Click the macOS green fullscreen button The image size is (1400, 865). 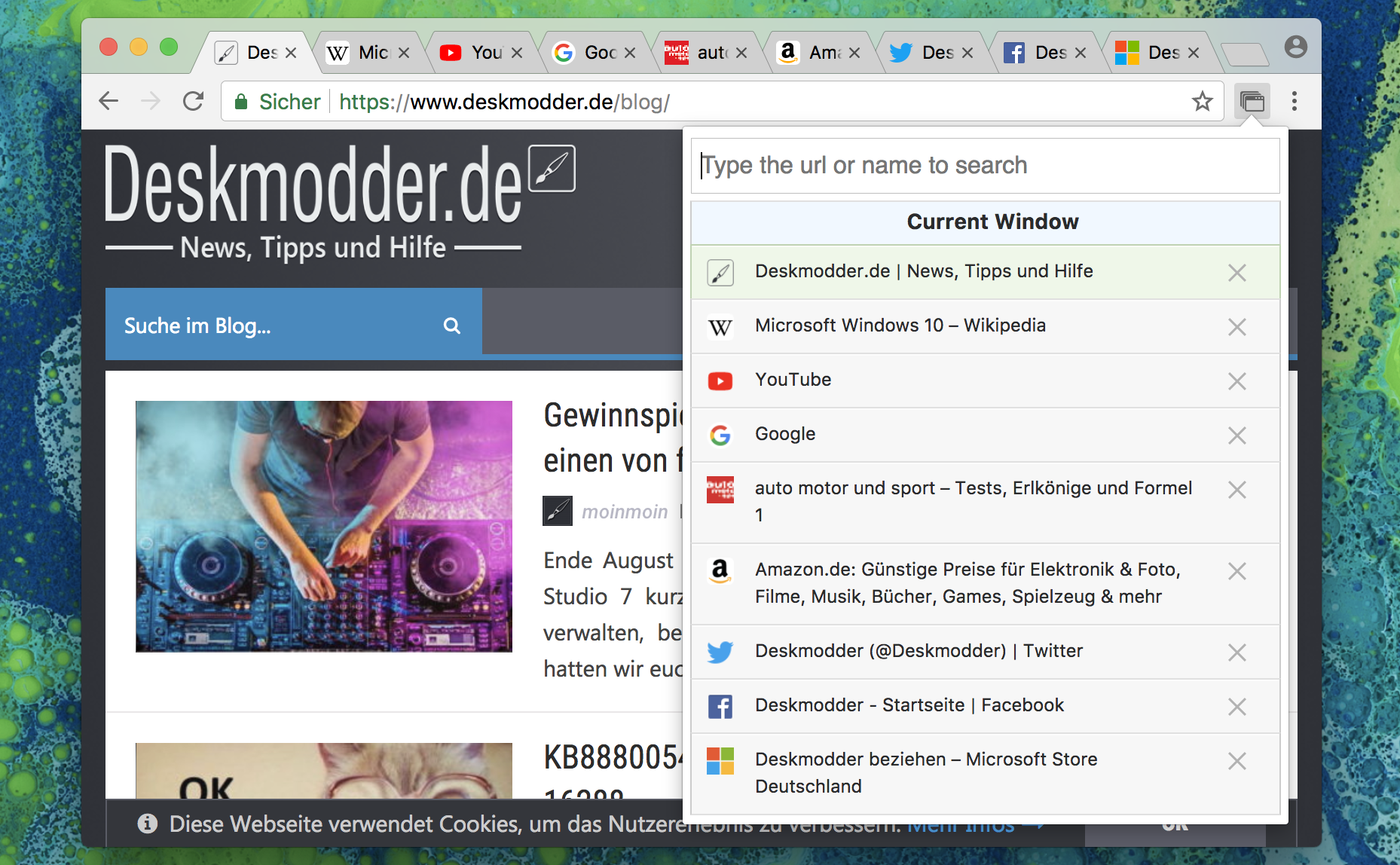[169, 47]
